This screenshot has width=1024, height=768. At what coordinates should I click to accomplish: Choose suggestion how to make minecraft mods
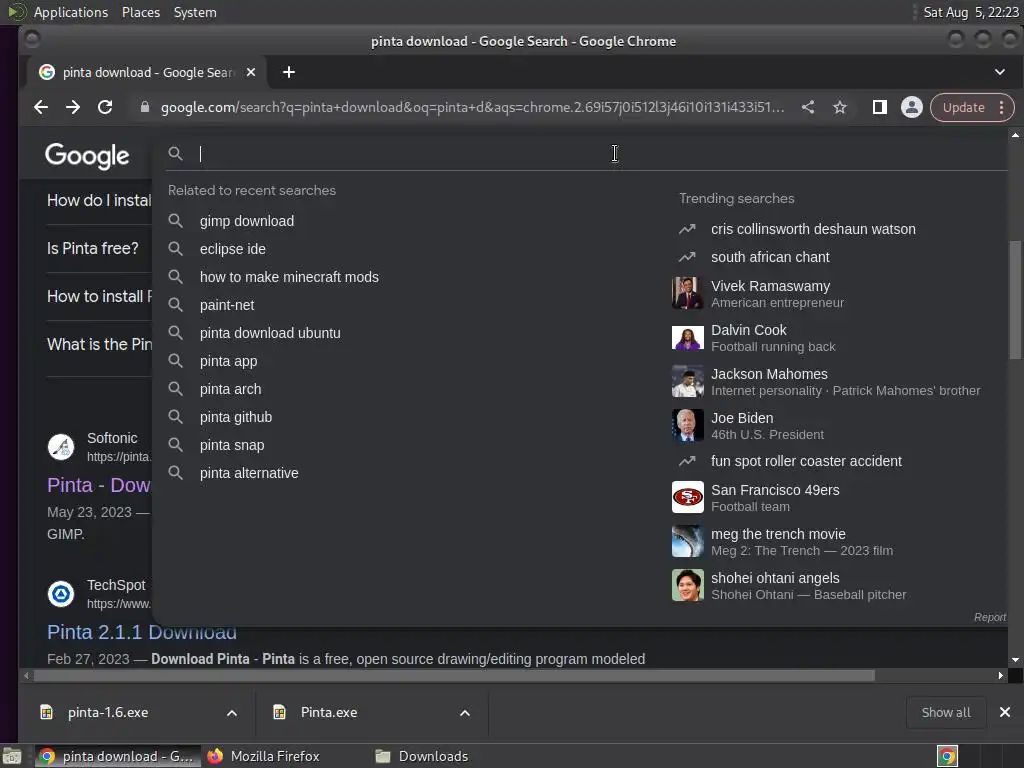(289, 277)
